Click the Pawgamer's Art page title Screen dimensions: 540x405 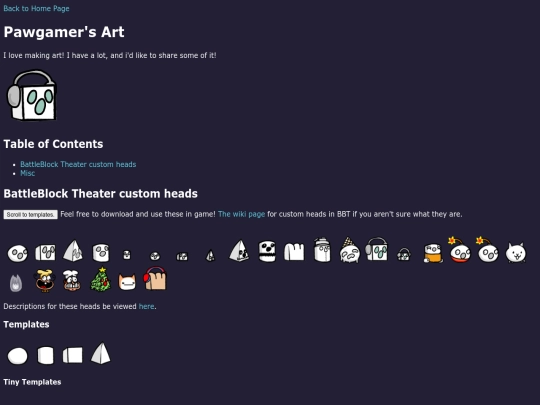tap(64, 32)
